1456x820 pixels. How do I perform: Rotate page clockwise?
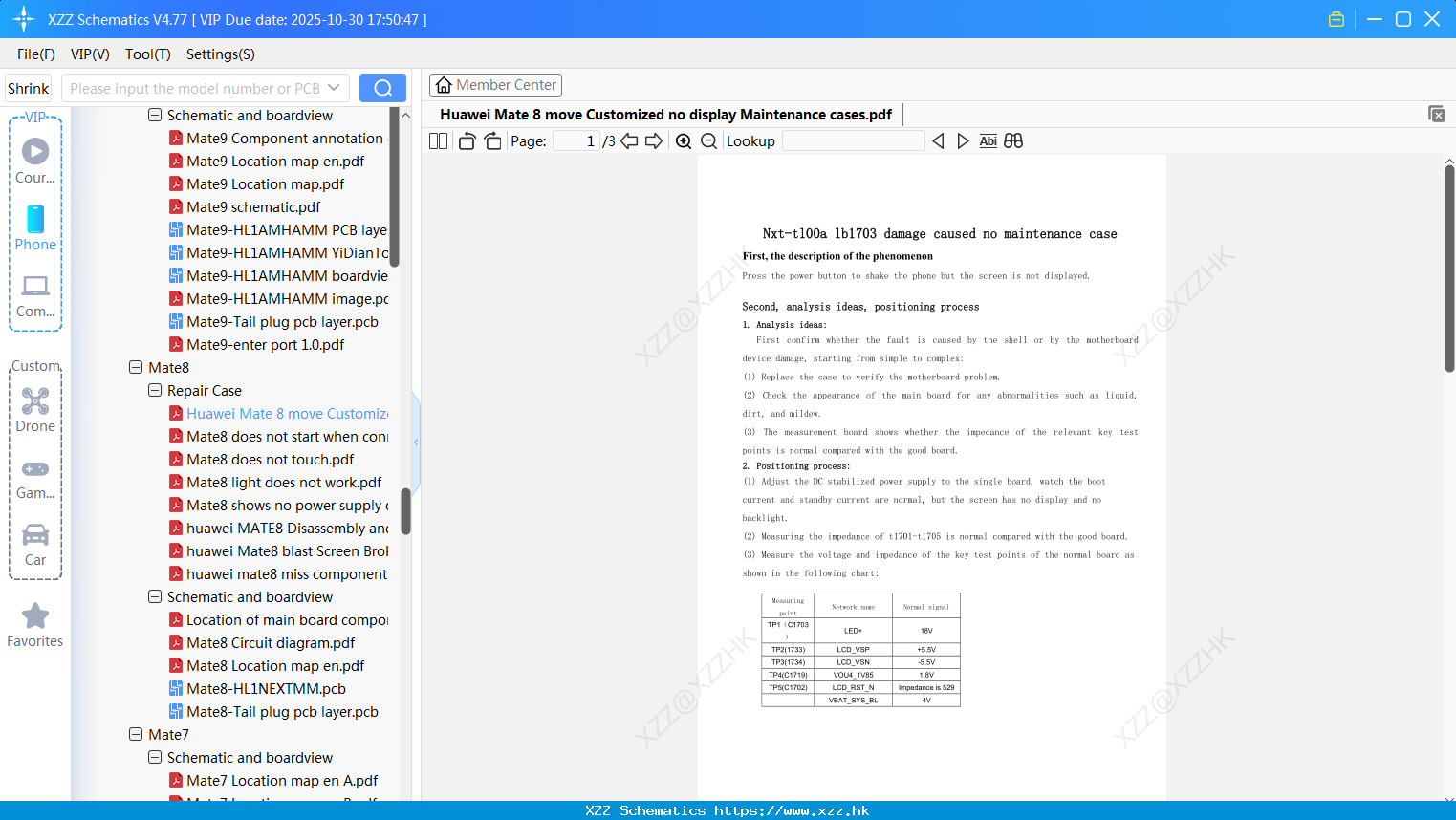click(492, 141)
